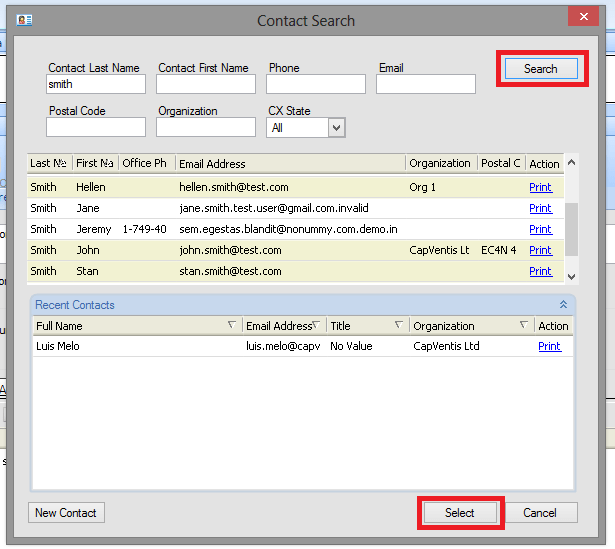Print the Luis Melo recent contact
Screen dimensions: 615x549
pos(549,346)
